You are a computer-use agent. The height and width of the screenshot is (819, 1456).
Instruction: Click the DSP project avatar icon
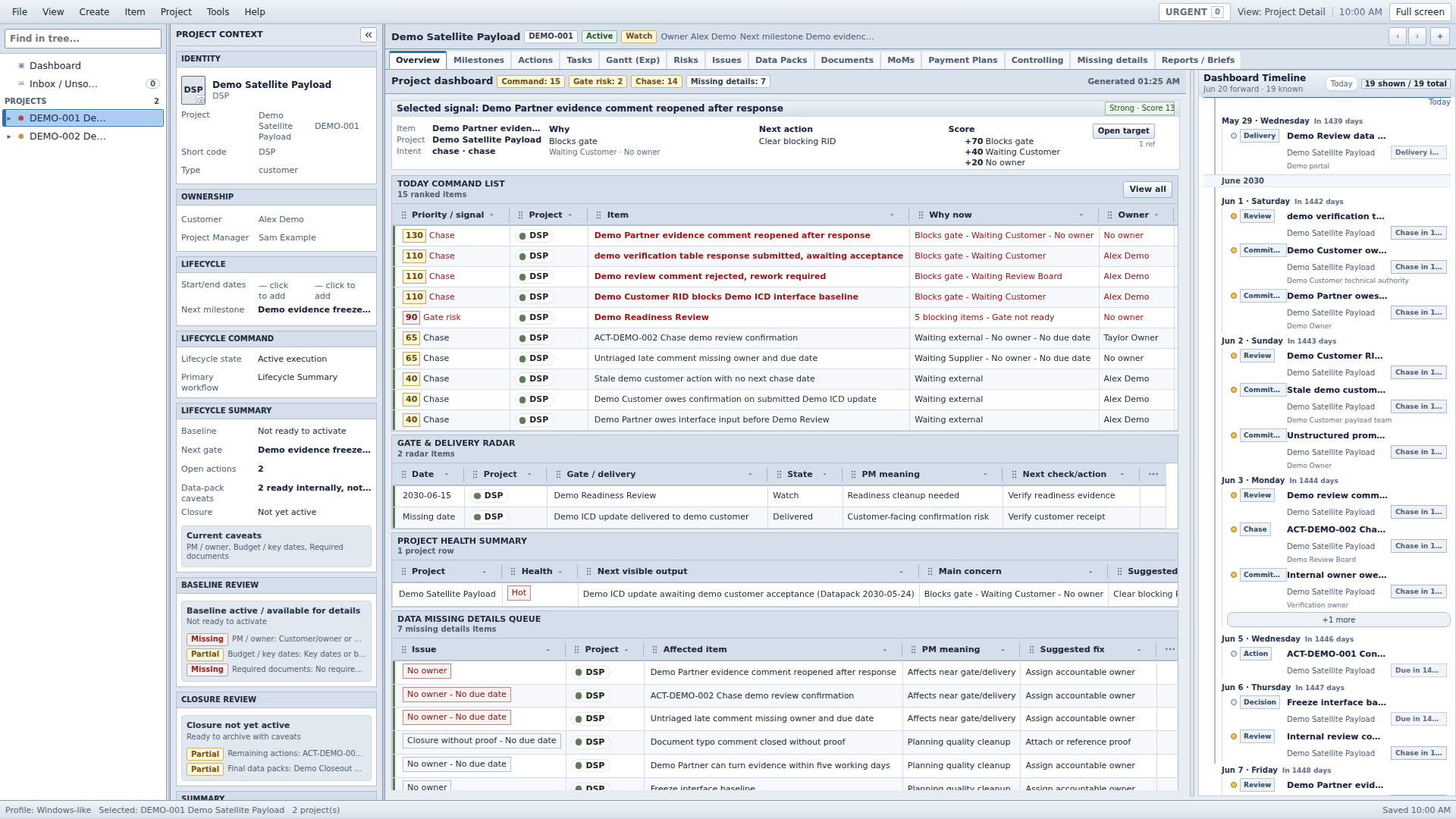pyautogui.click(x=193, y=90)
